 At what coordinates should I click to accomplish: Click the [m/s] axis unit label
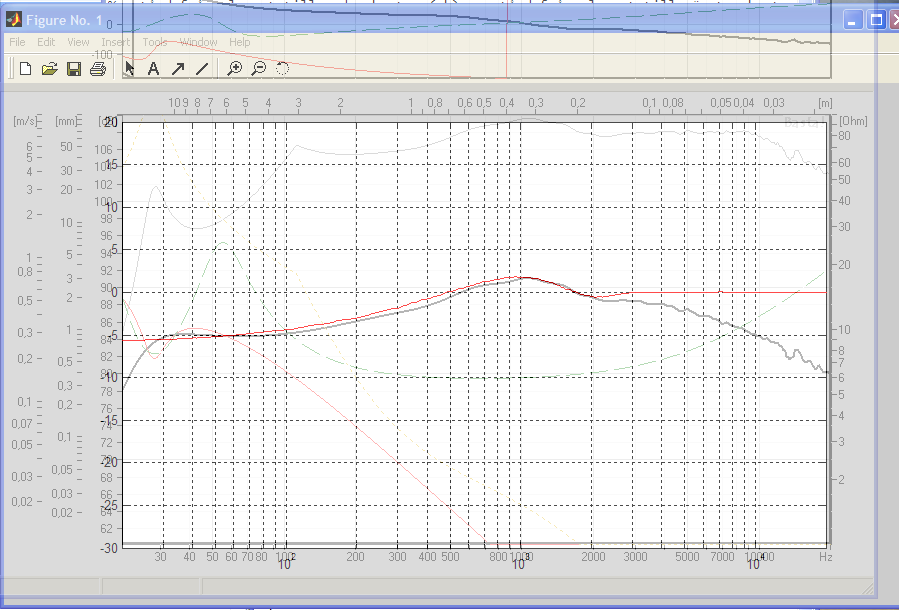25,121
